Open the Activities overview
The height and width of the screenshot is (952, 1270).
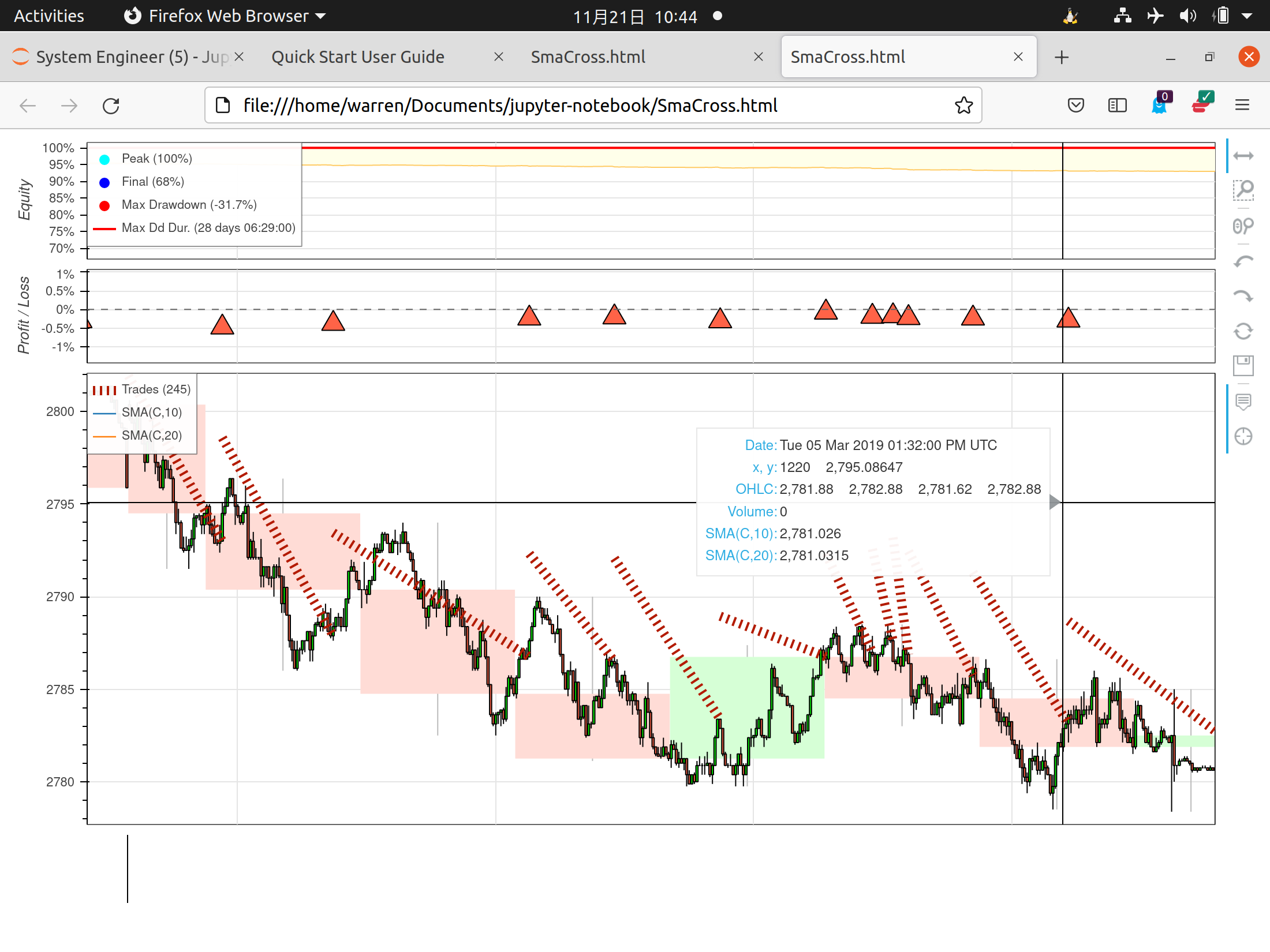(x=49, y=16)
